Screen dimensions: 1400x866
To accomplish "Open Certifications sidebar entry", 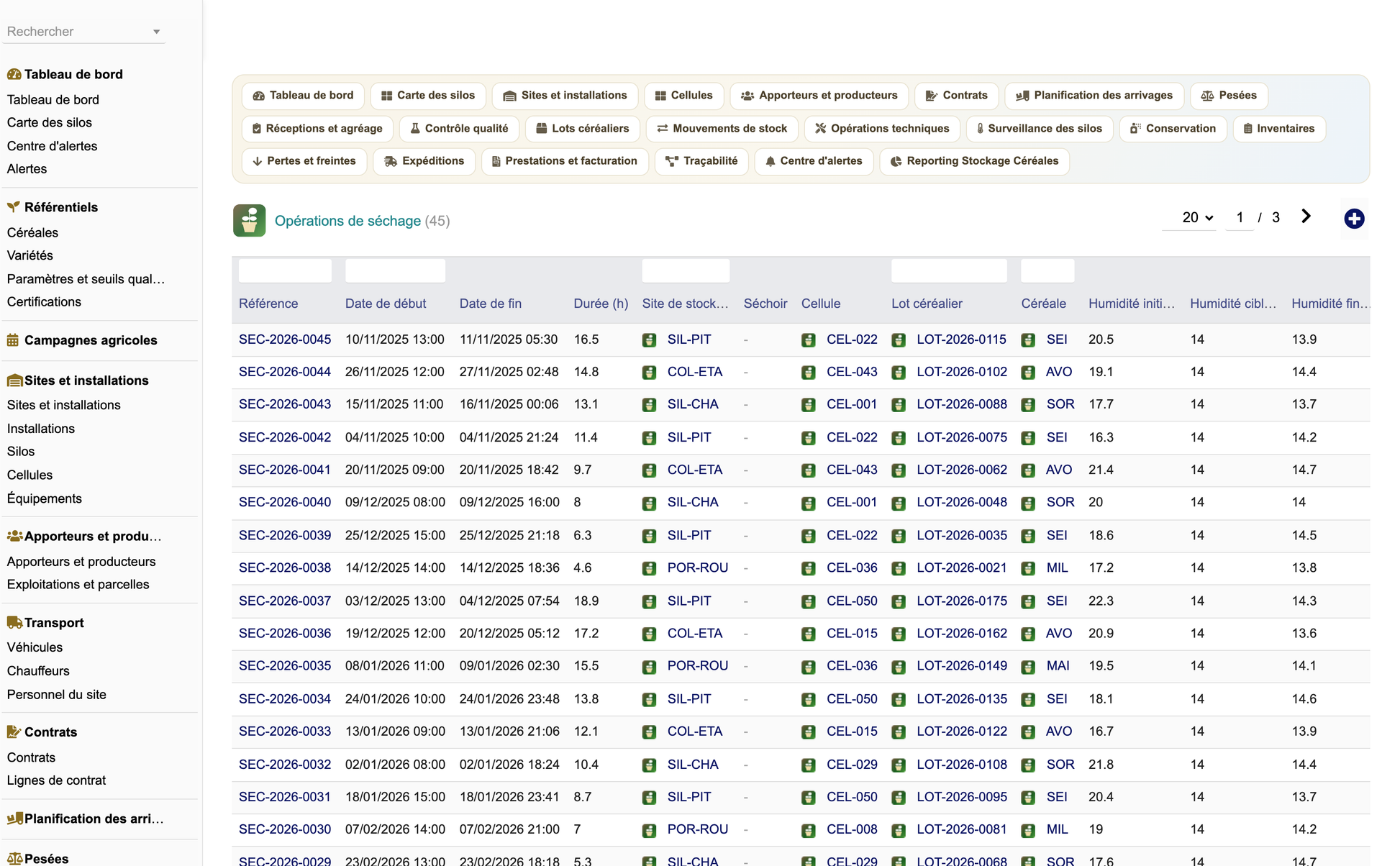I will point(44,302).
